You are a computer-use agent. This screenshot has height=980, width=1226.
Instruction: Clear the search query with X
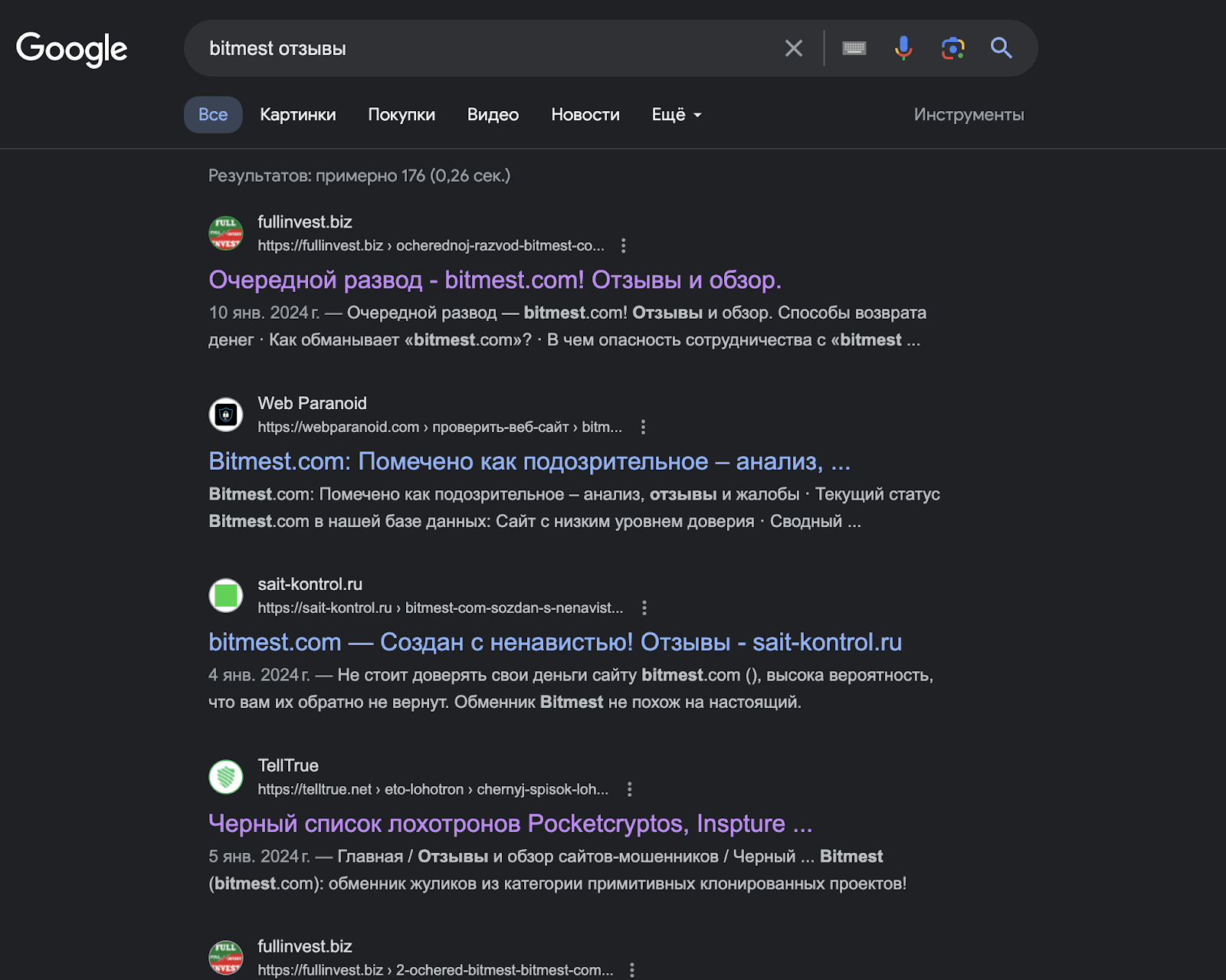[x=794, y=48]
